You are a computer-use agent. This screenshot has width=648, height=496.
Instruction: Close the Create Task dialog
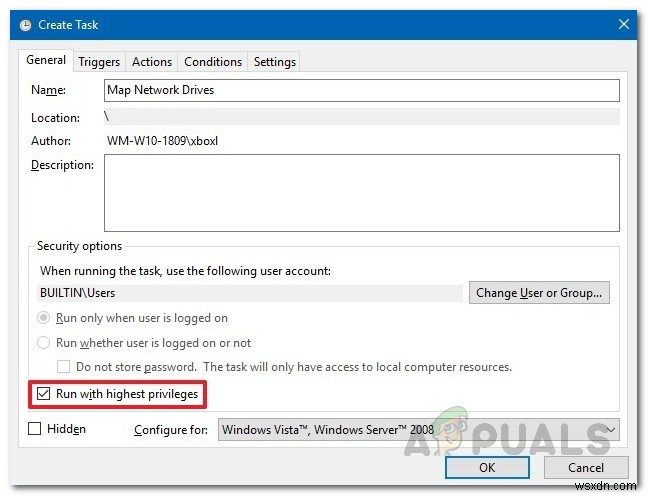pos(624,24)
